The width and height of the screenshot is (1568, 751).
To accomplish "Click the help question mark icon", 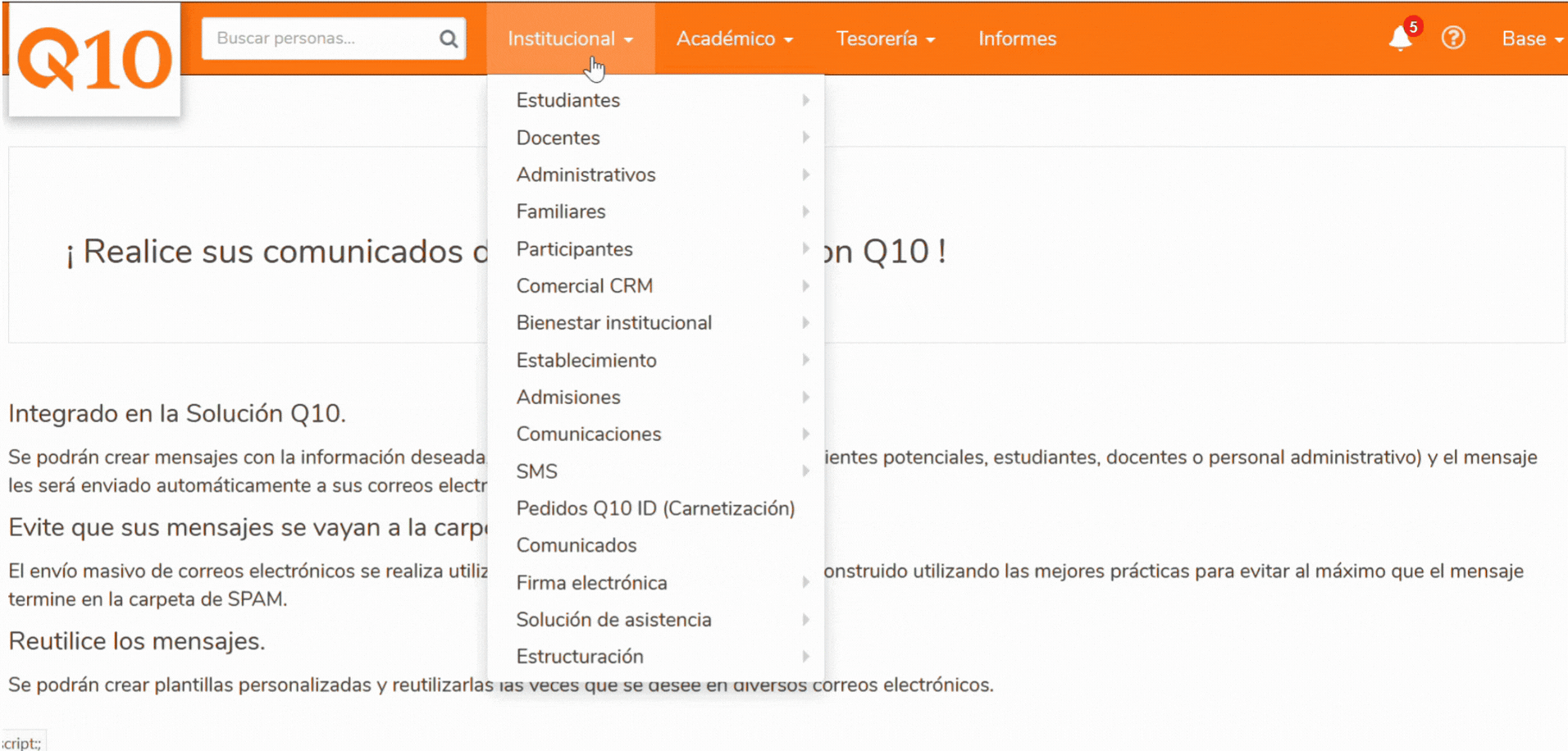I will [1453, 38].
